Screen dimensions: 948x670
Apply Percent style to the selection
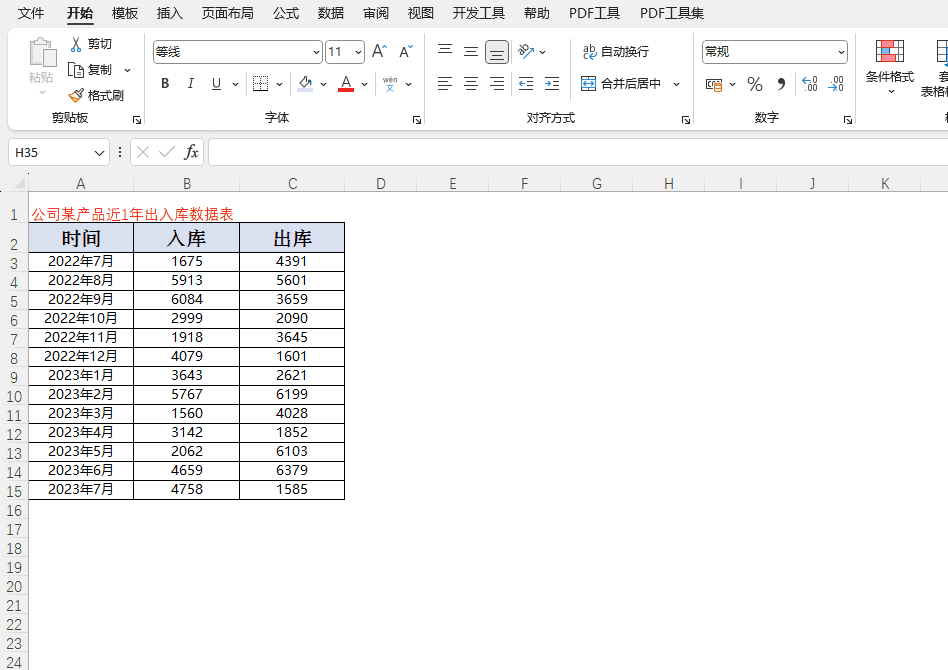(x=755, y=84)
